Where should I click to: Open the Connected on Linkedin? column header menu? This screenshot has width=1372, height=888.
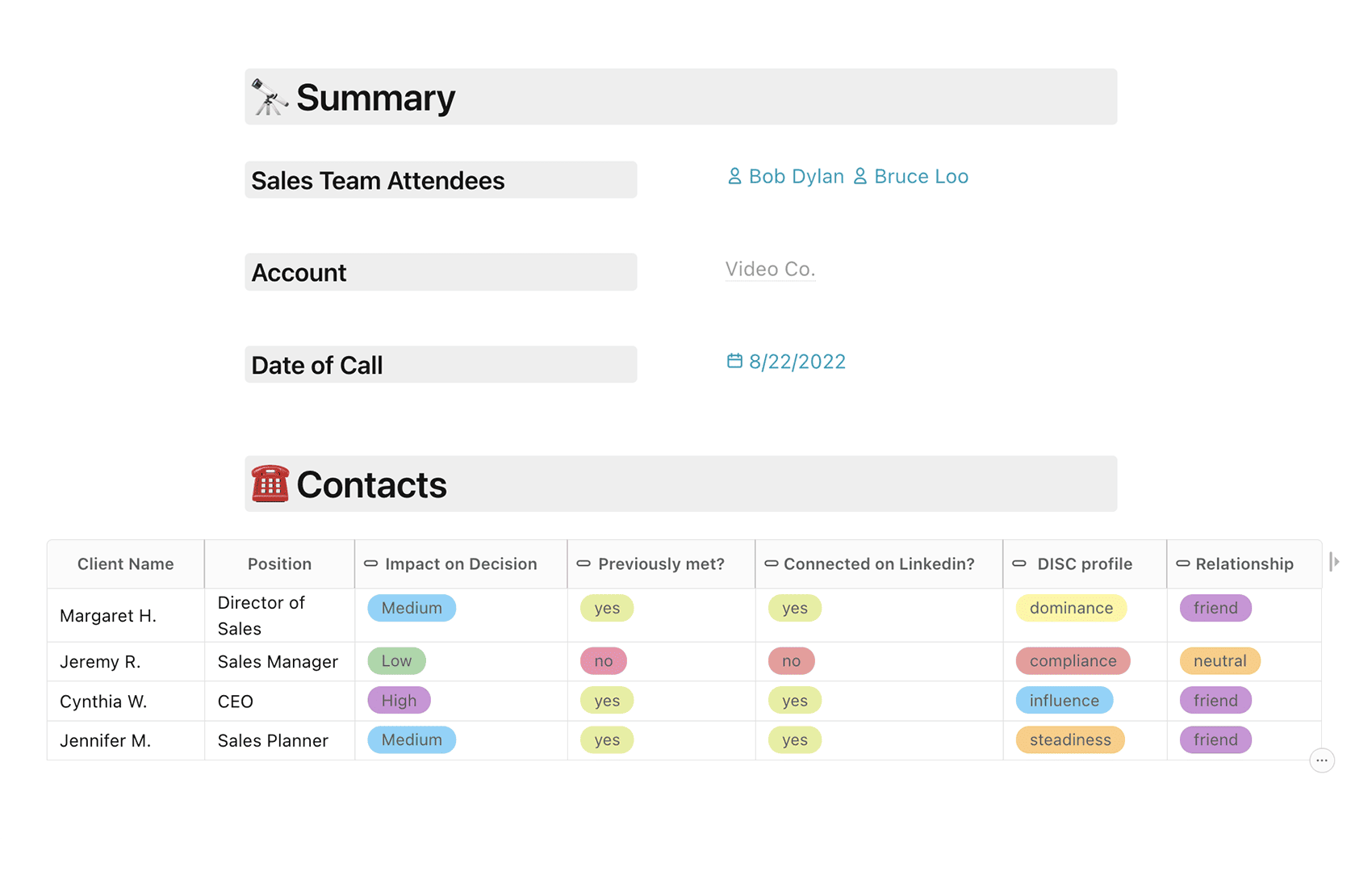click(x=879, y=564)
